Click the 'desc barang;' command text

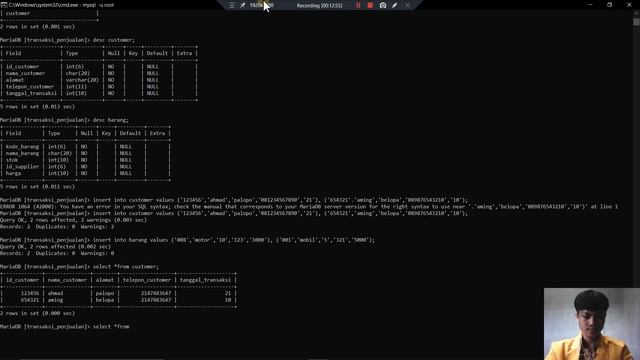[111, 120]
